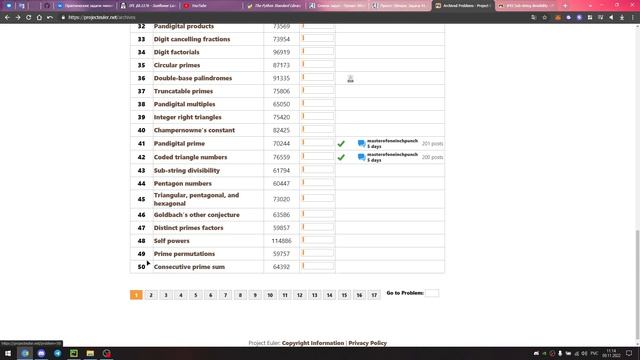Go to archive page 2

tap(151, 295)
